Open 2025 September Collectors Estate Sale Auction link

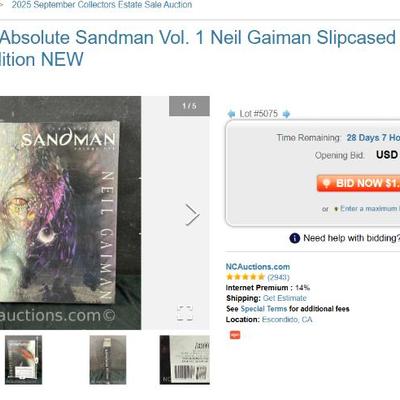pyautogui.click(x=102, y=5)
